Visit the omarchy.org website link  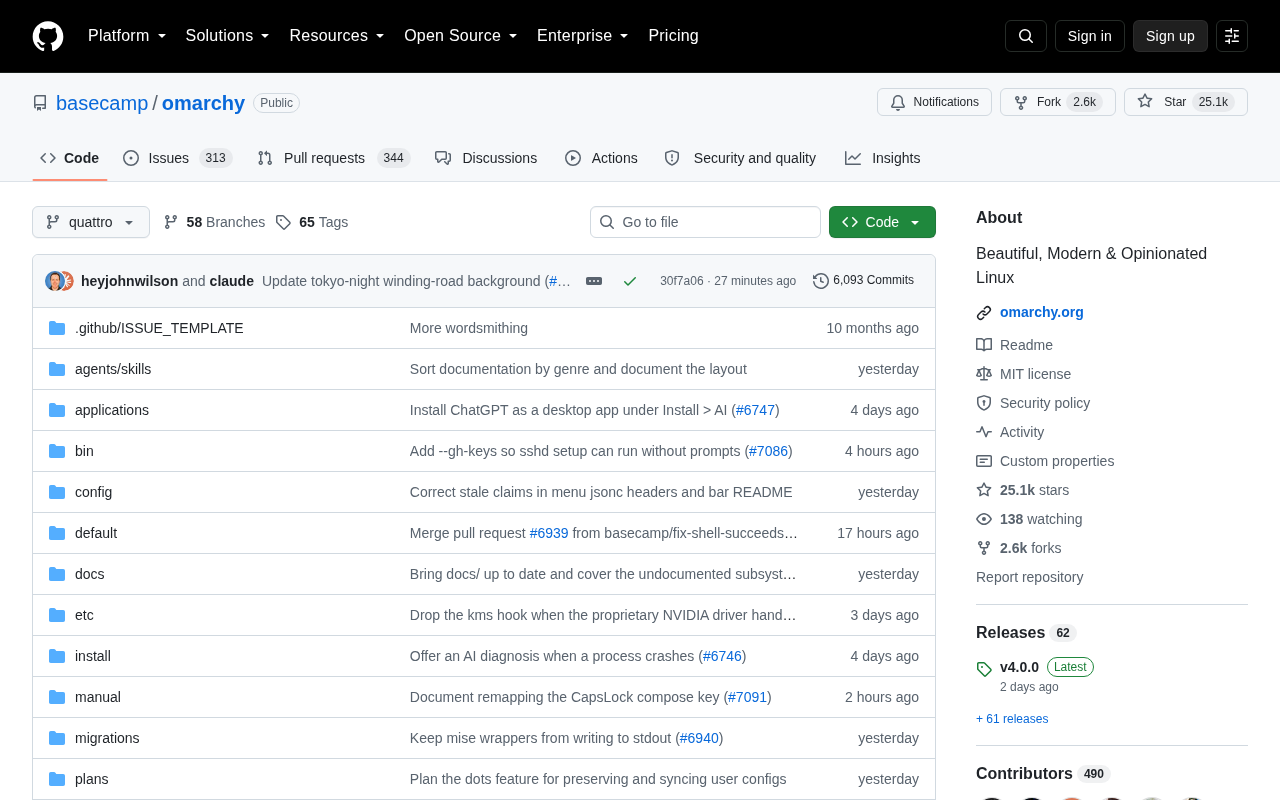click(x=1042, y=312)
